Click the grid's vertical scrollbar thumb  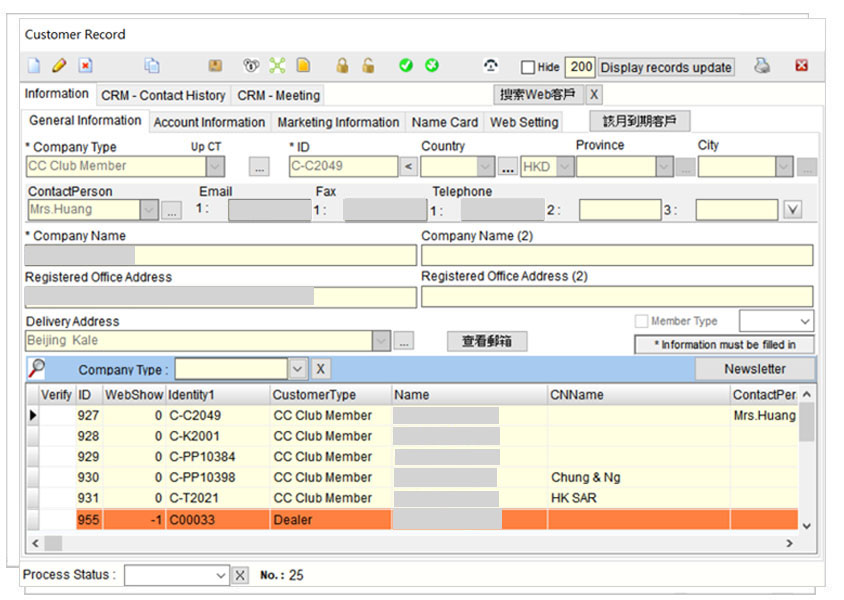[806, 421]
